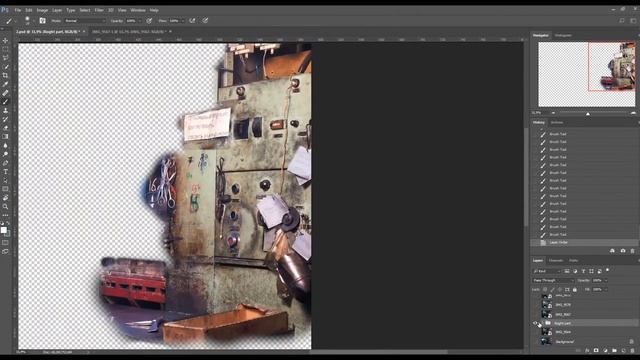This screenshot has width=640, height=360.
Task: Select the Rectangle shape tool
Action: tap(5, 189)
